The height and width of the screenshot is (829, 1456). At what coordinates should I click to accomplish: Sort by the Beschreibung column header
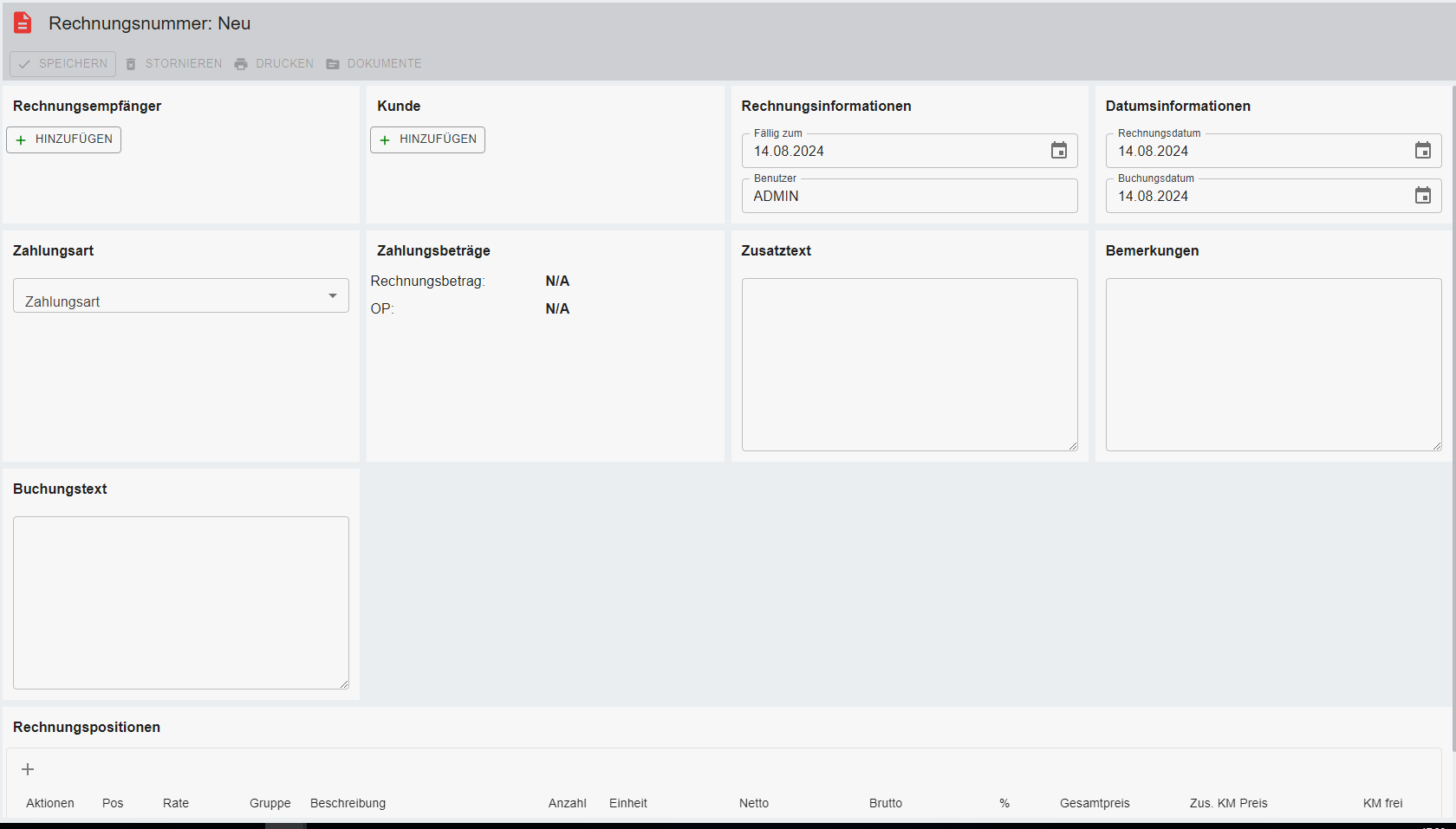pos(348,803)
